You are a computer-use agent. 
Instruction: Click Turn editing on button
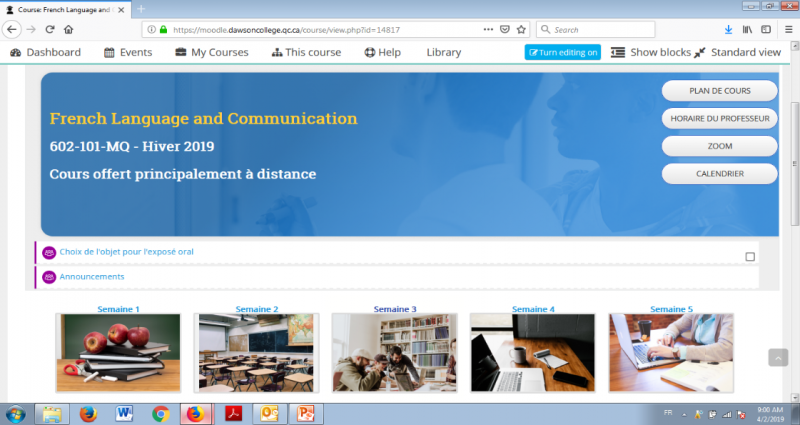[x=563, y=52]
